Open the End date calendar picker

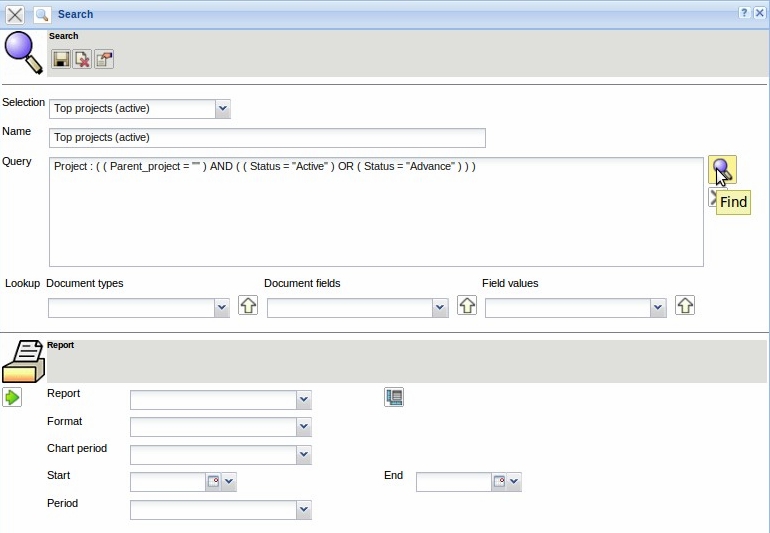tap(499, 482)
